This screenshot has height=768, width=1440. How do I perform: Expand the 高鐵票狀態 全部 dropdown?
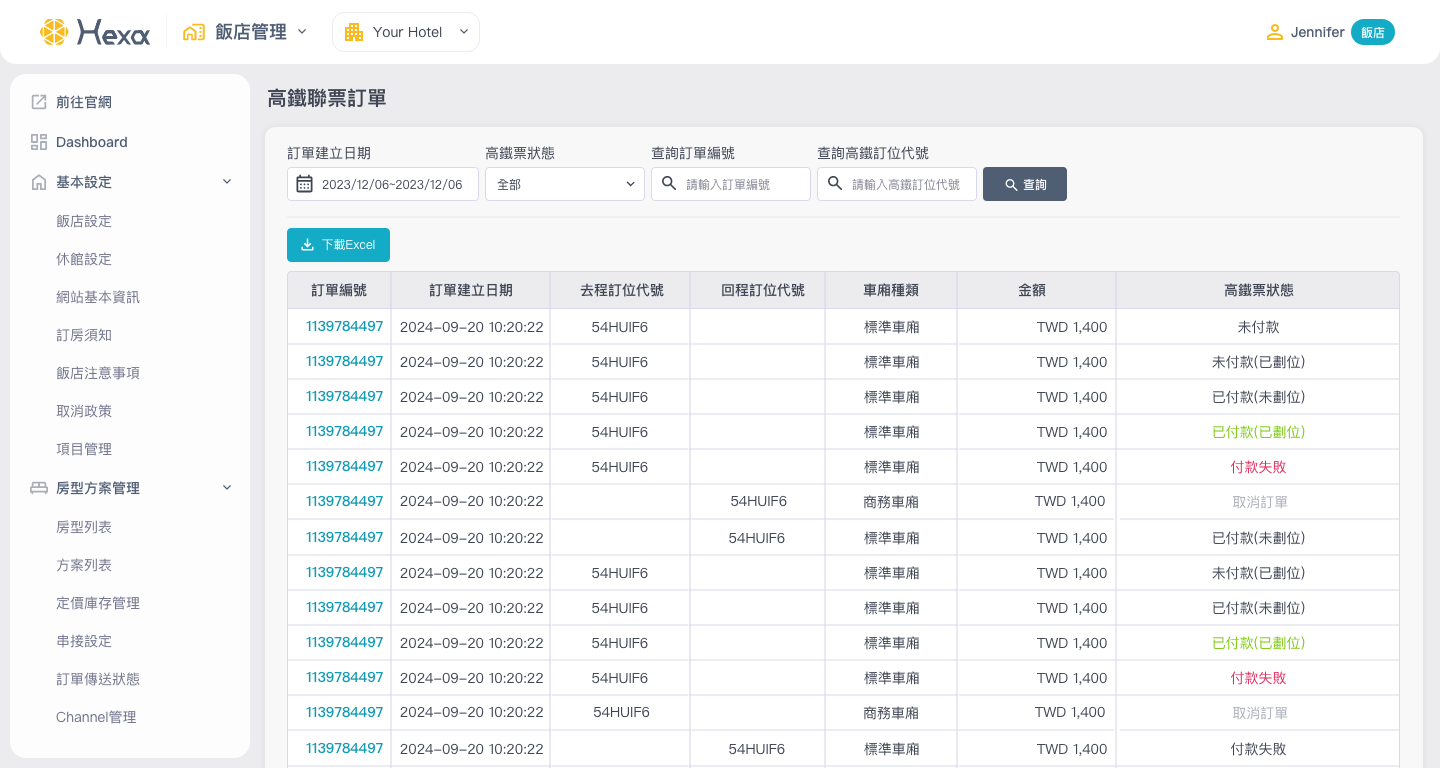pos(564,184)
